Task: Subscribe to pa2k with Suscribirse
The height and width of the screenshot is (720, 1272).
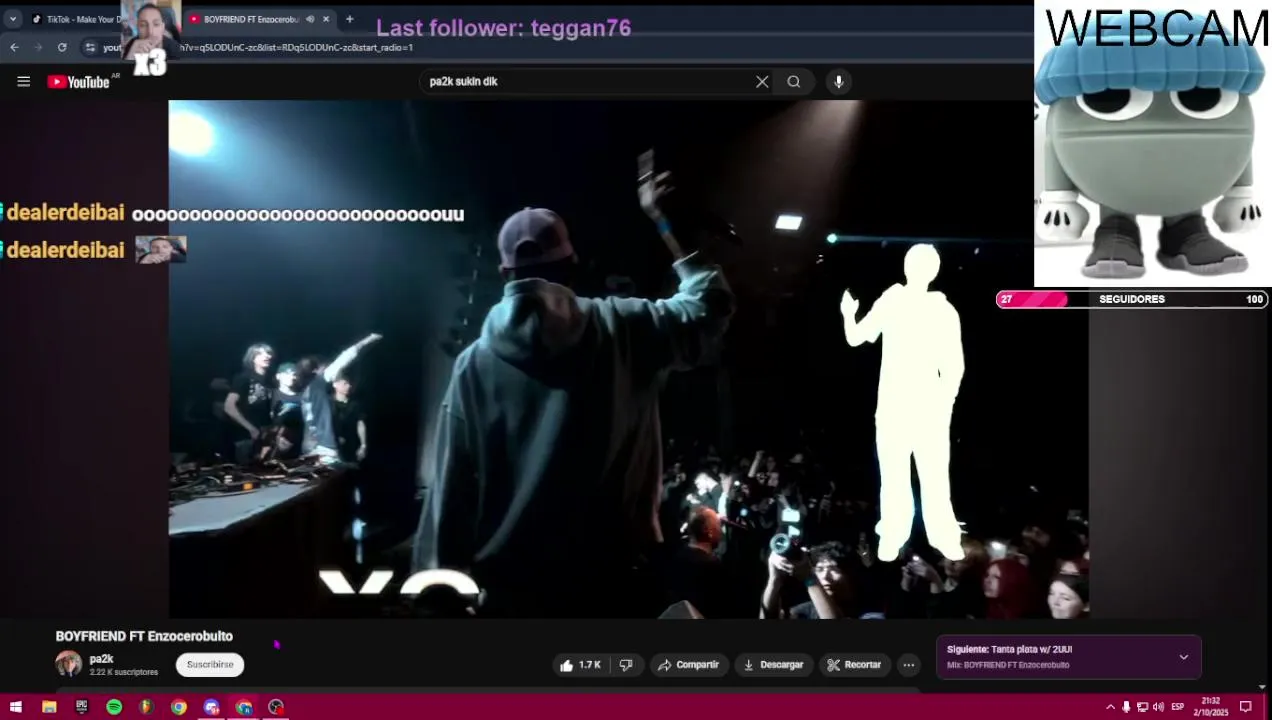Action: pyautogui.click(x=210, y=664)
